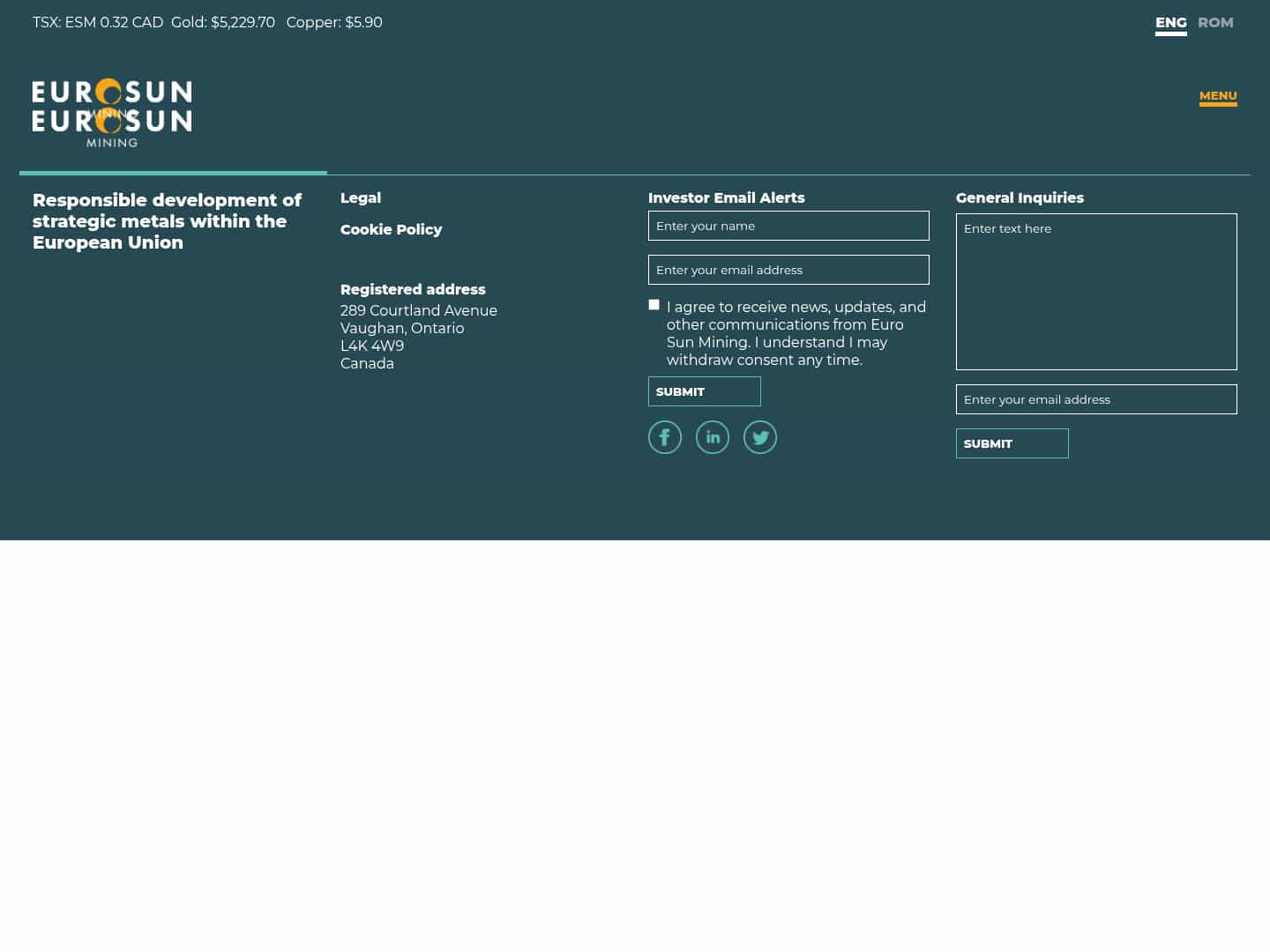Screen dimensions: 1270x952
Task: Check the consent to receive news checkbox
Action: (x=654, y=304)
